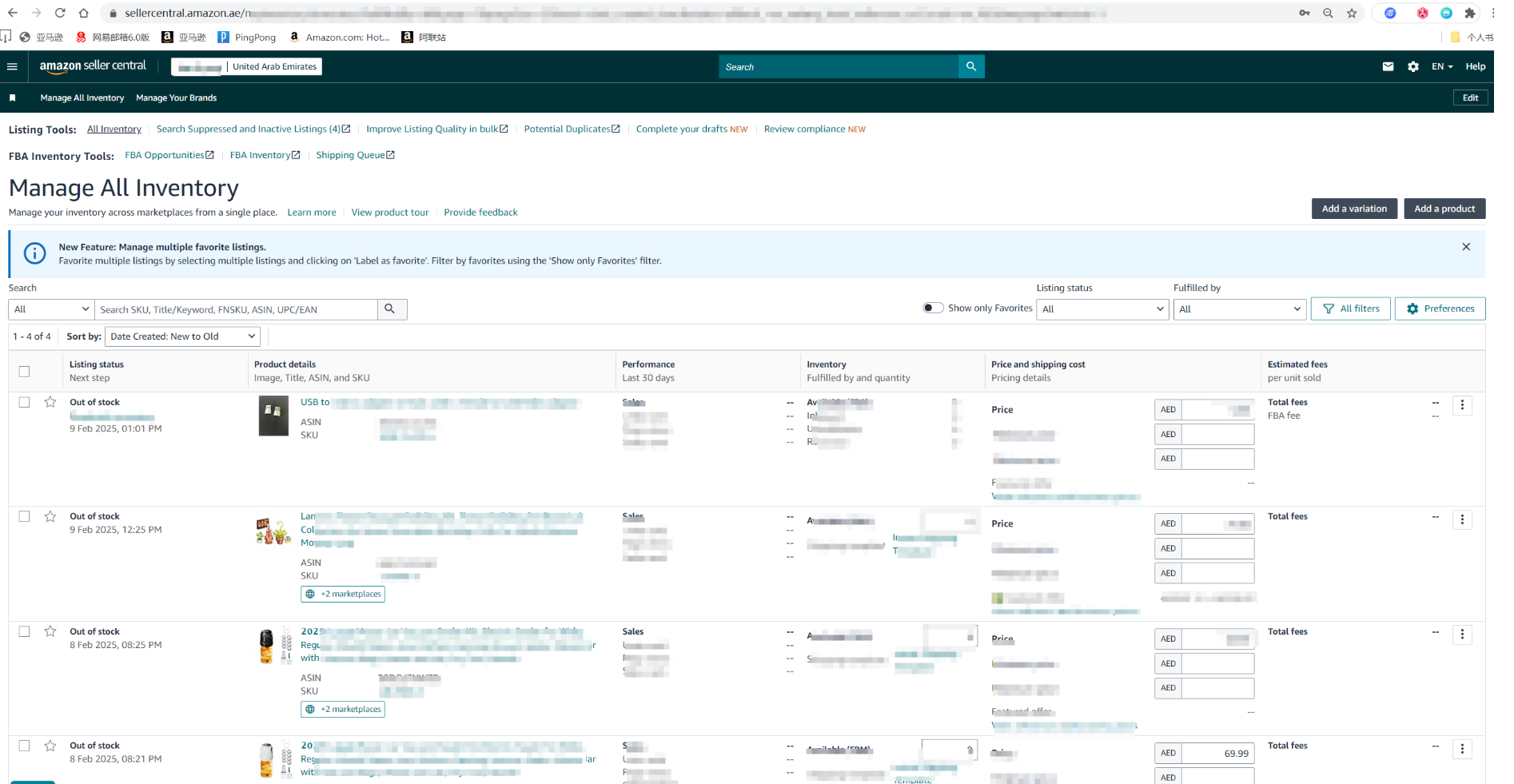Open the Manage Your Brands menu item
Screen dimensions: 1514x784
tap(176, 98)
